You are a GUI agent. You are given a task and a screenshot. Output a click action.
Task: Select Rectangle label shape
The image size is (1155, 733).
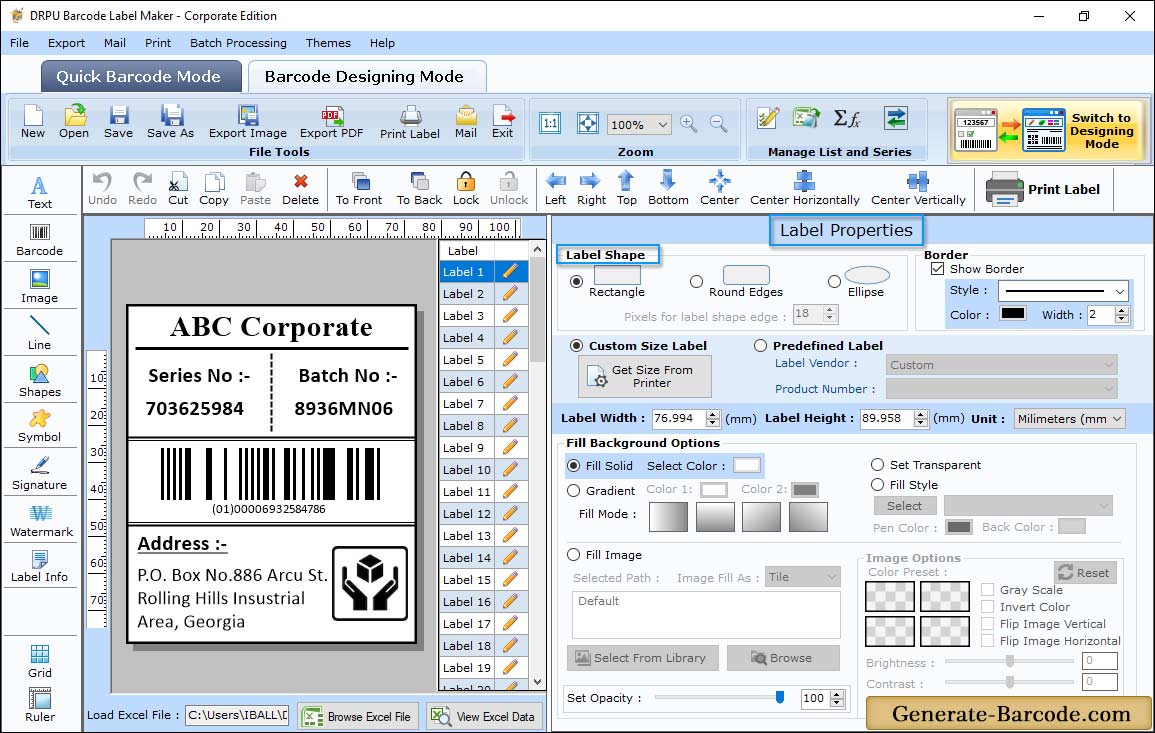point(577,281)
